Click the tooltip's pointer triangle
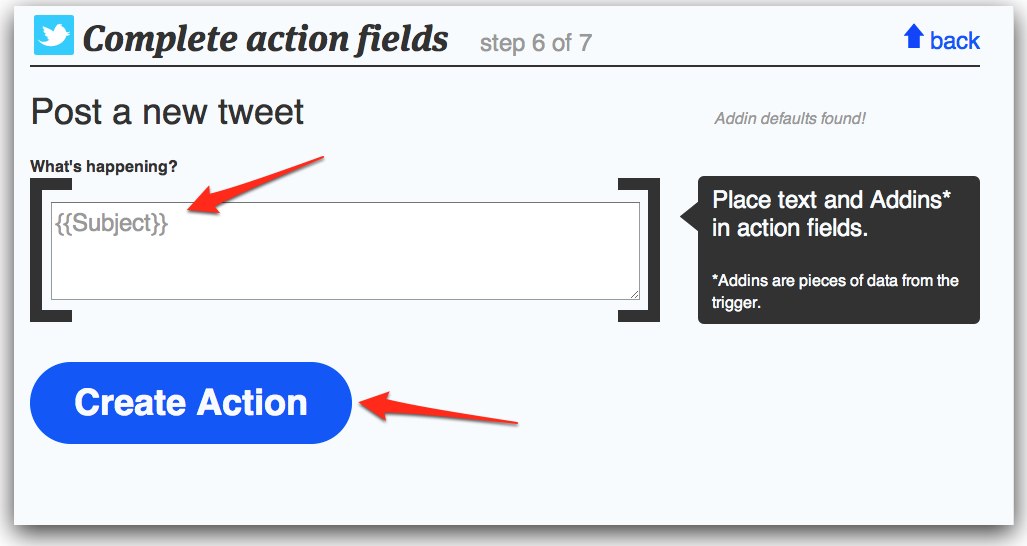This screenshot has height=546, width=1027. click(x=689, y=215)
